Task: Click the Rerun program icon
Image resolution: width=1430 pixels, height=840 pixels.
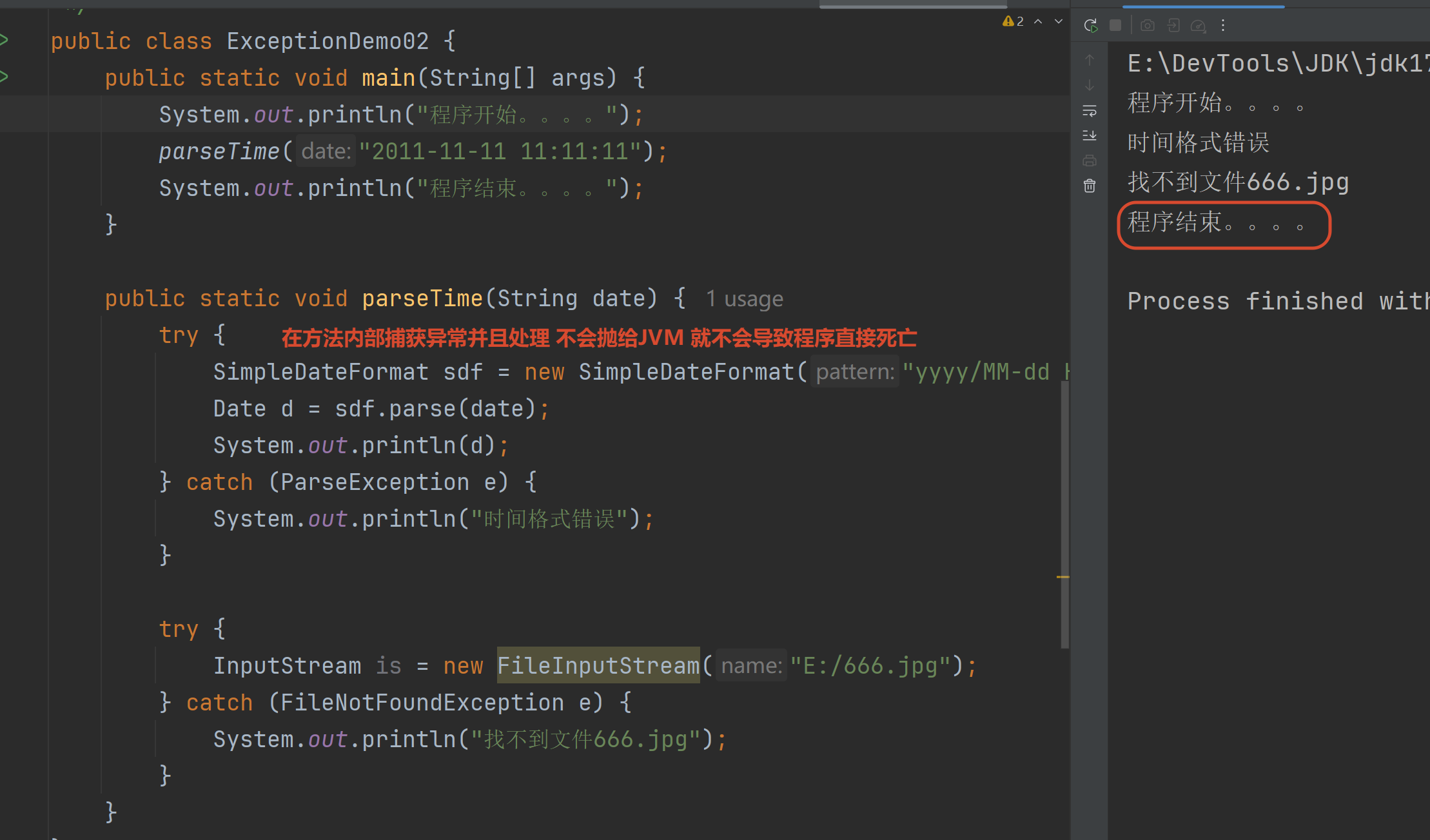Action: tap(1090, 25)
